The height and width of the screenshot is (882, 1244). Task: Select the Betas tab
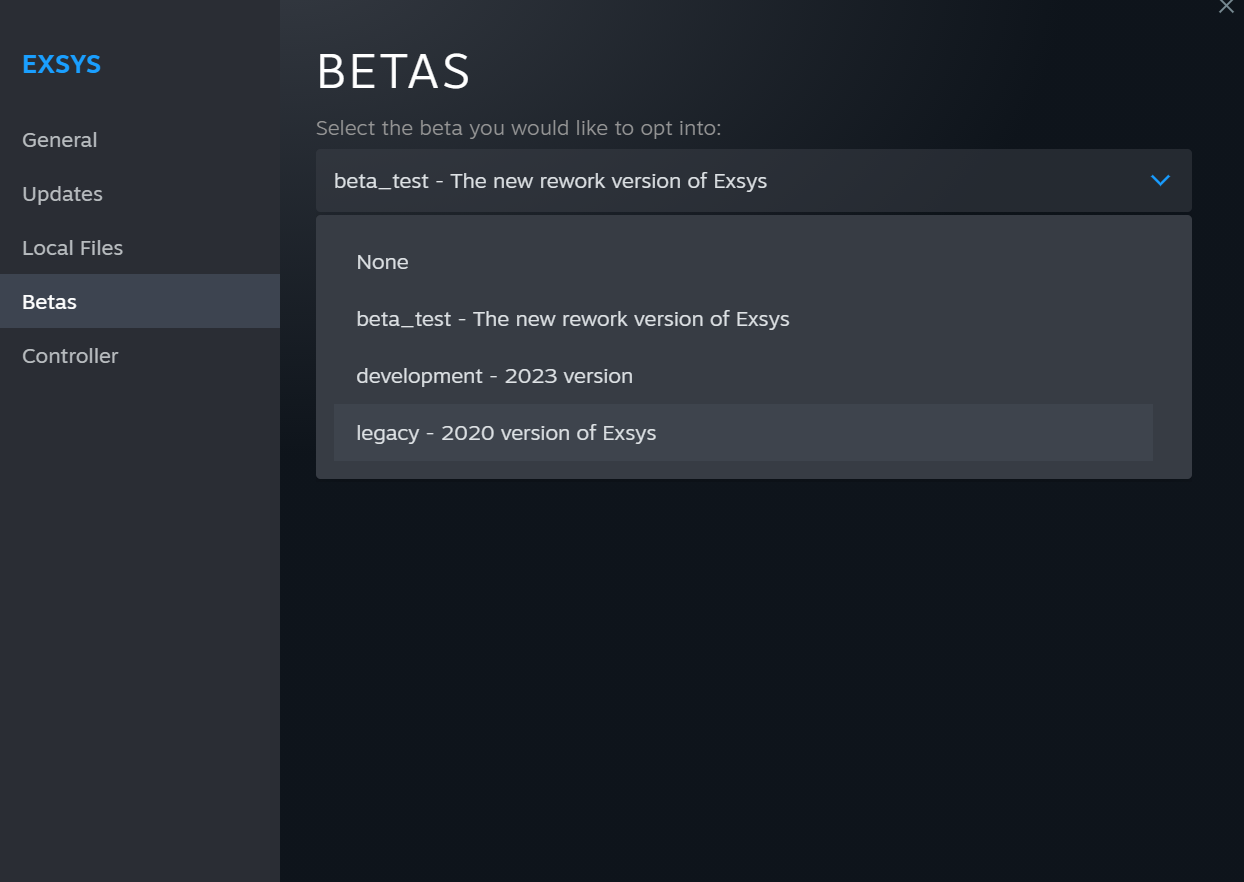pos(140,301)
